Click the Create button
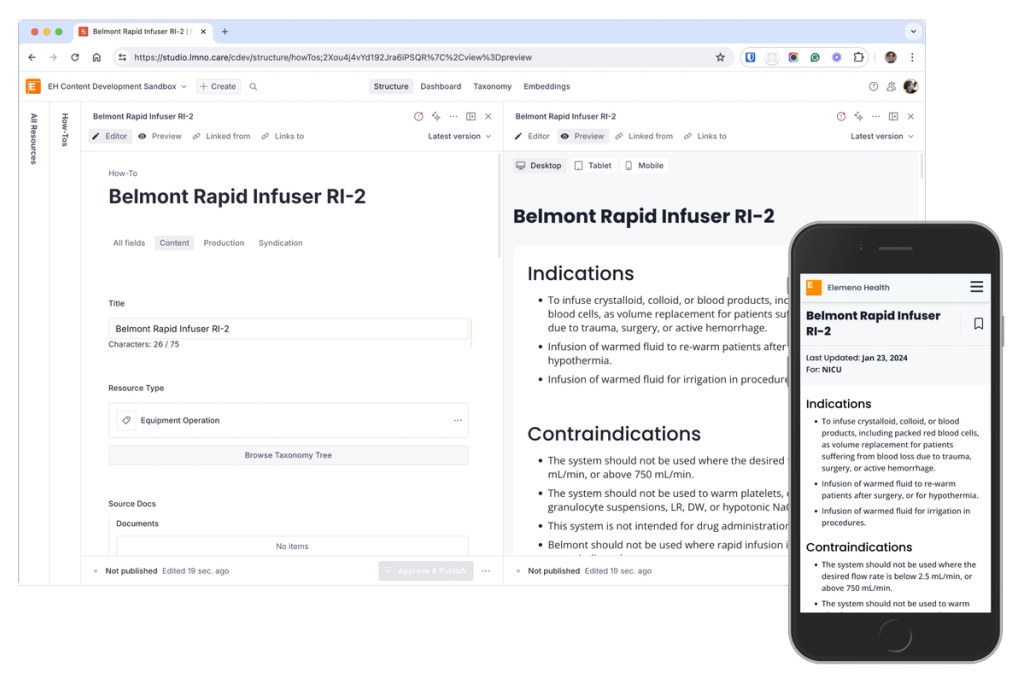The height and width of the screenshot is (684, 1024). 218,86
